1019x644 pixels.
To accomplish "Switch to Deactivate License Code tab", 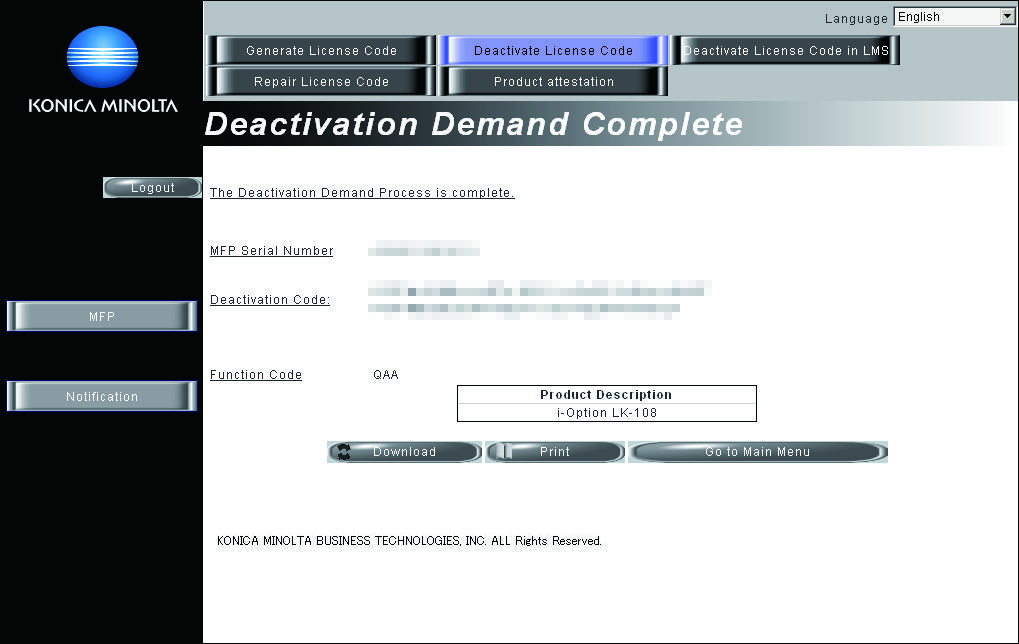I will click(x=553, y=51).
